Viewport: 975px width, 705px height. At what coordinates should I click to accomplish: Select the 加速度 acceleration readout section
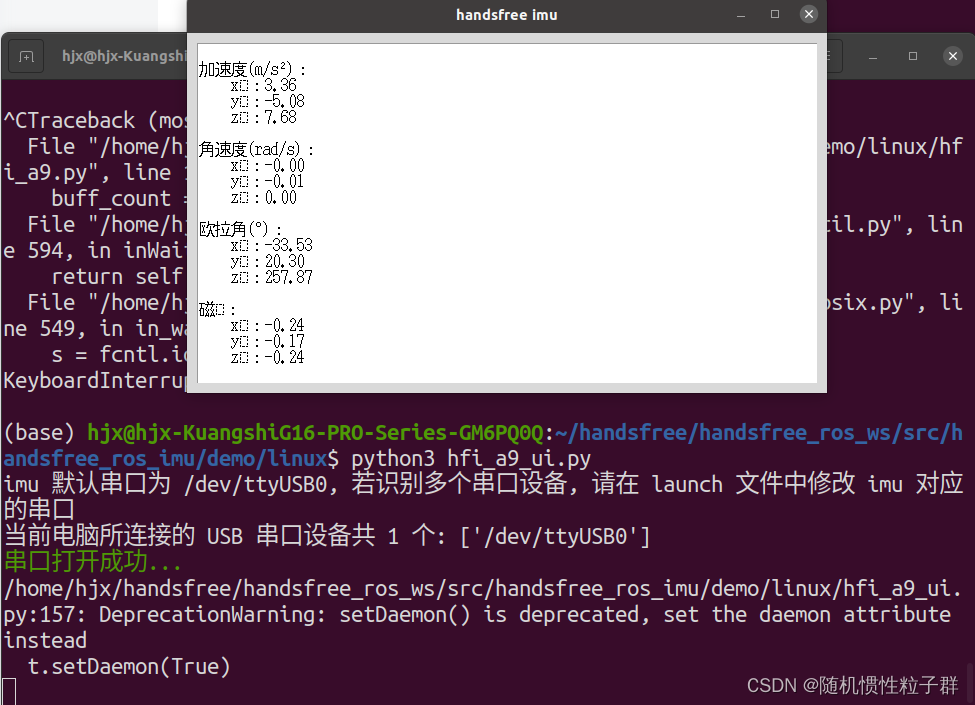point(266,92)
